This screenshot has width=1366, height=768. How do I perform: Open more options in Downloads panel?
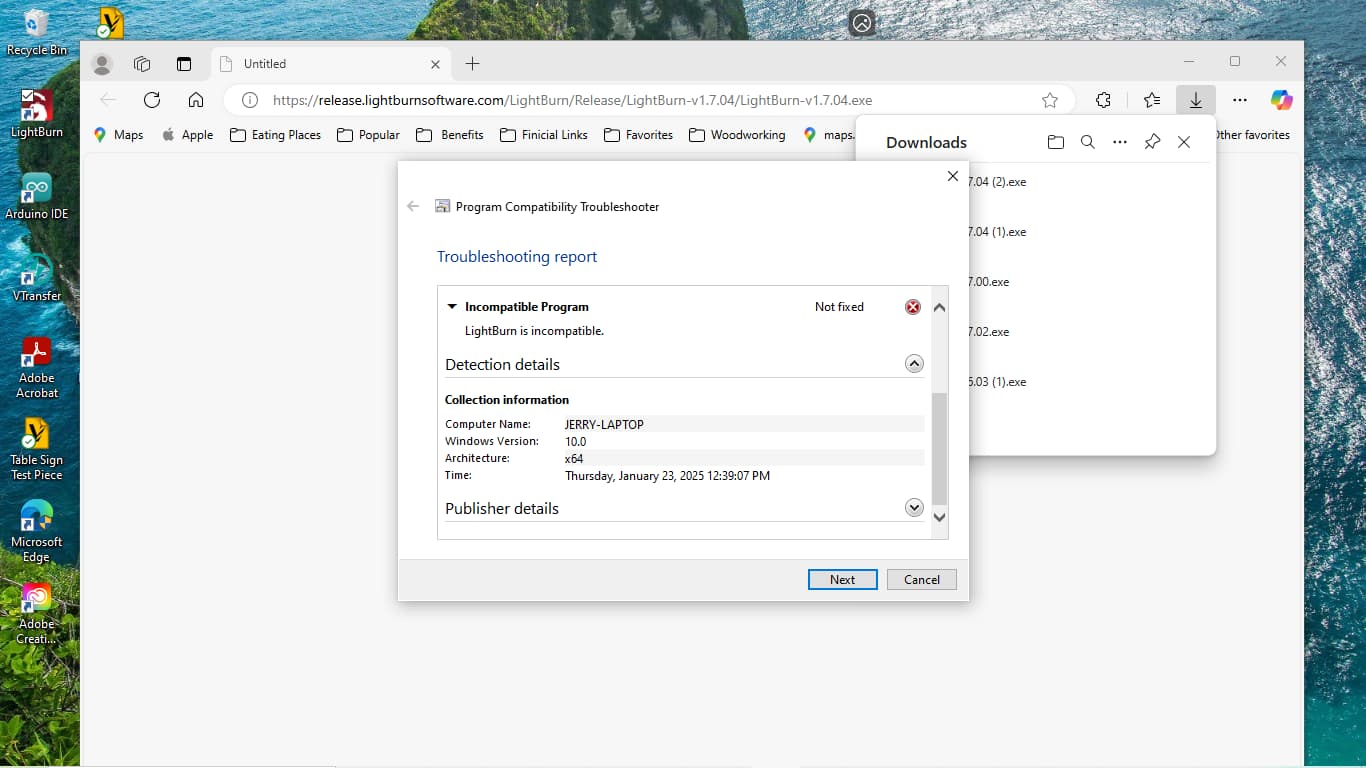[x=1120, y=142]
